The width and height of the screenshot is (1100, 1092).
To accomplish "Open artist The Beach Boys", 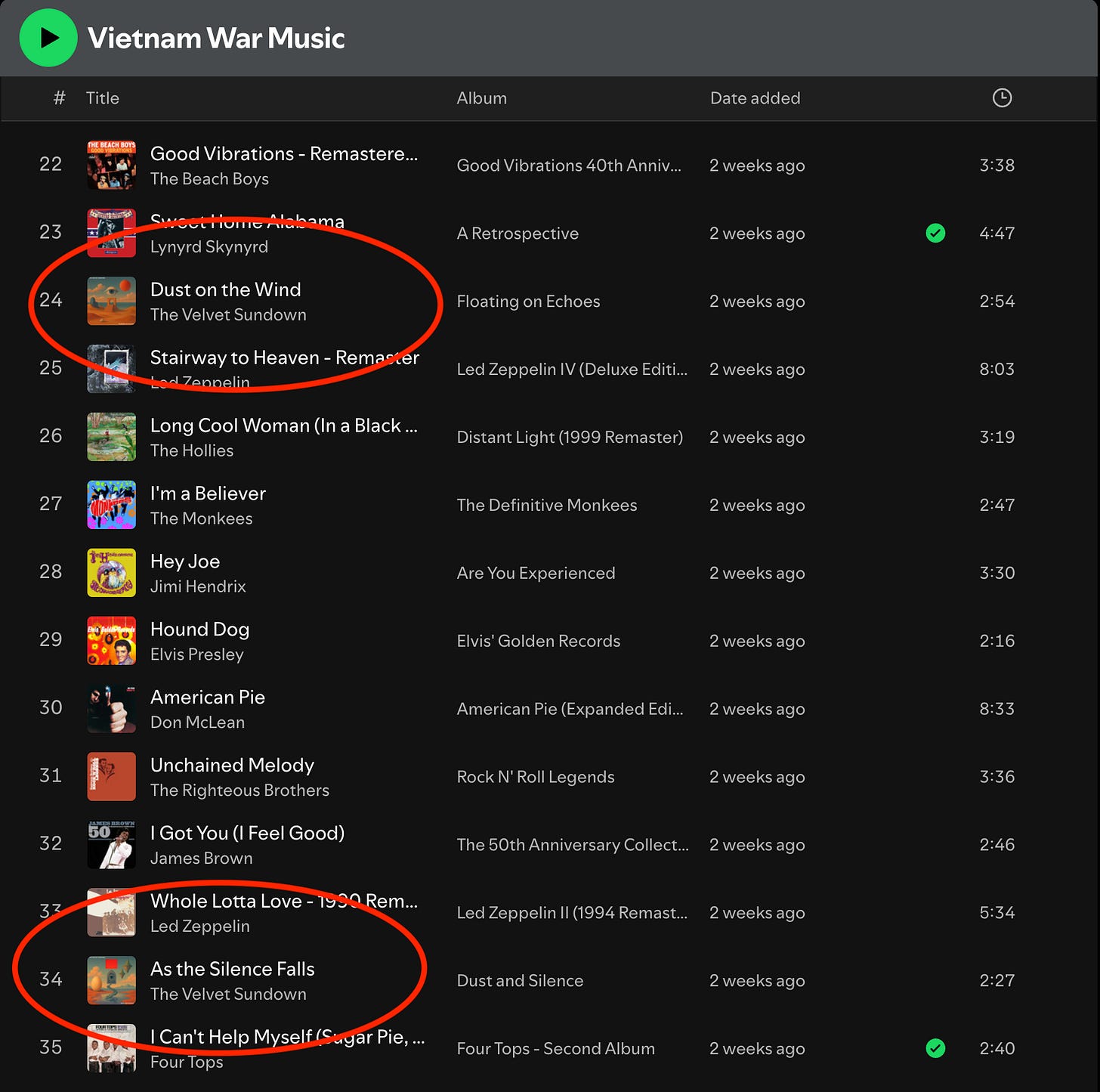I will coord(209,179).
